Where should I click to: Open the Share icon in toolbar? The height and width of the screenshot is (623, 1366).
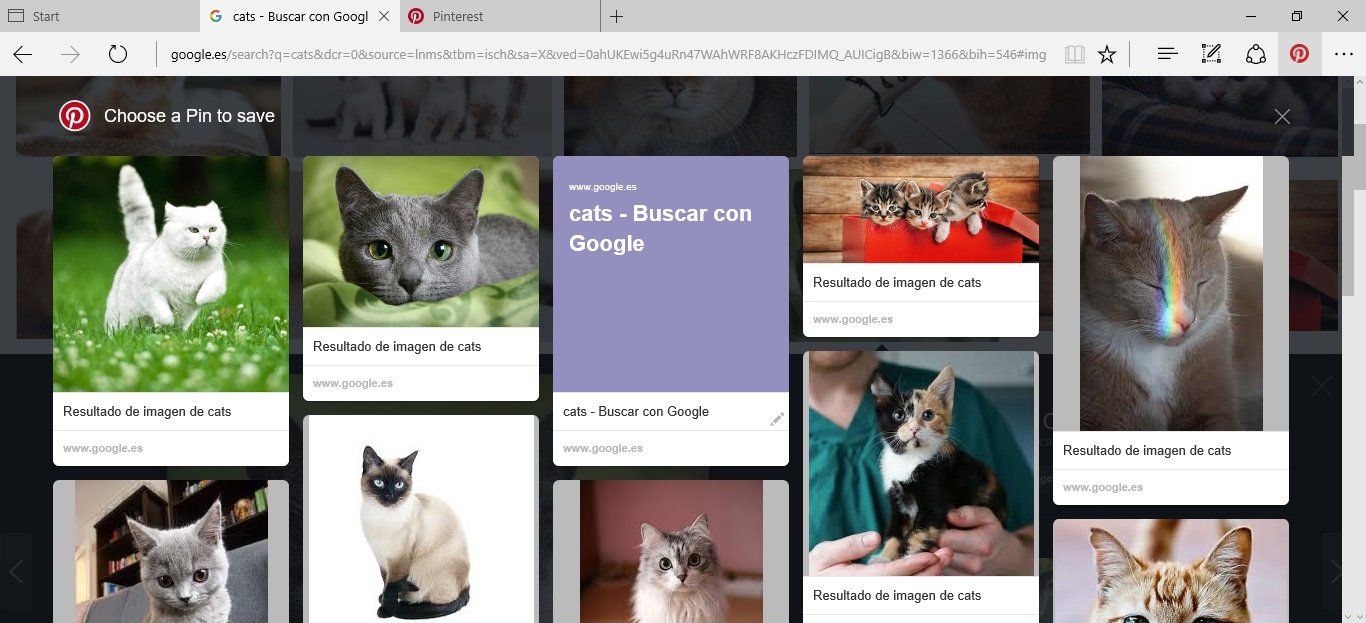tap(1256, 54)
